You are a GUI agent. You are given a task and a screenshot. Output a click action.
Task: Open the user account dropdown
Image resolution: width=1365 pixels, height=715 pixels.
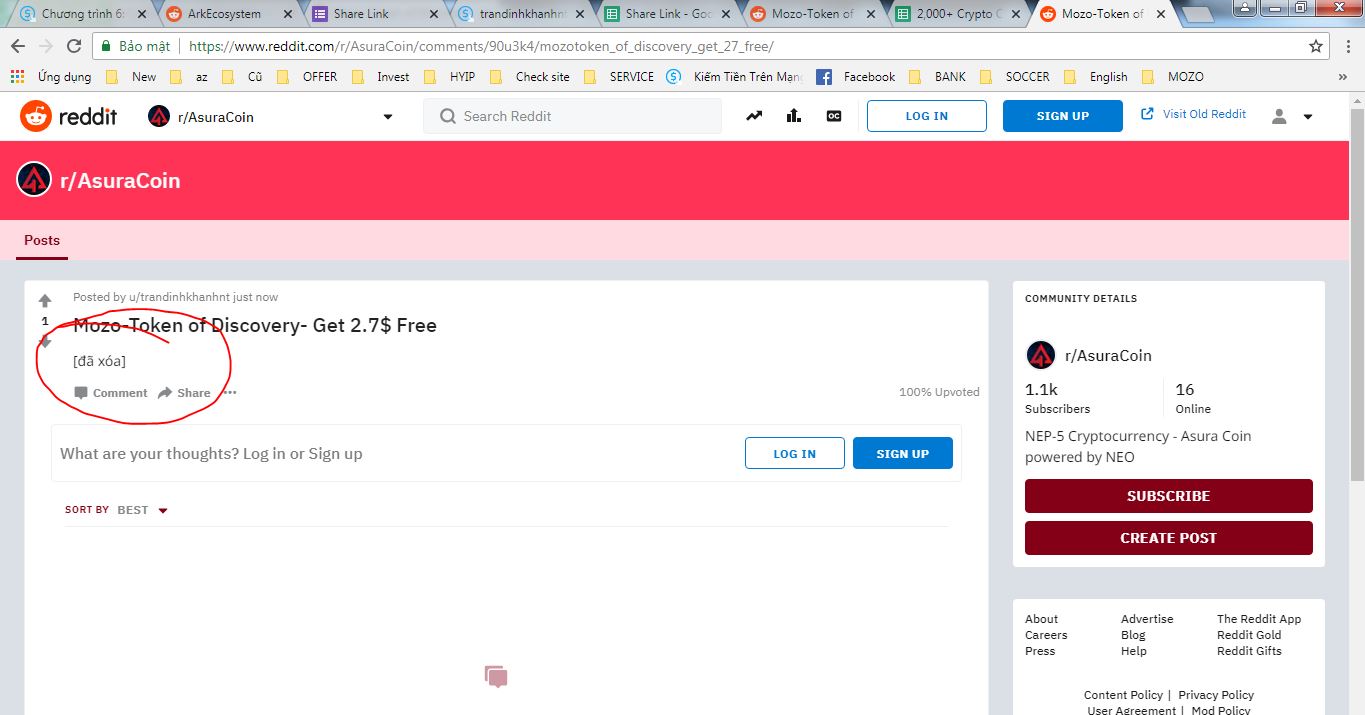point(1292,116)
